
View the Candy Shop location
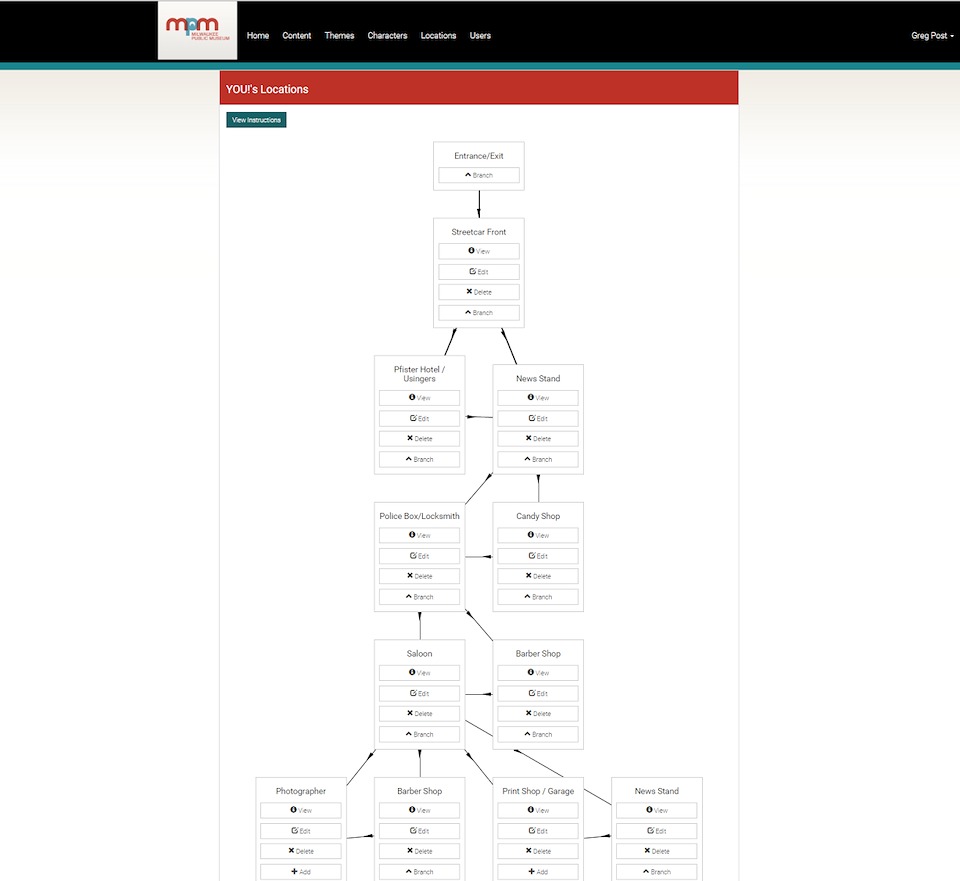538,535
